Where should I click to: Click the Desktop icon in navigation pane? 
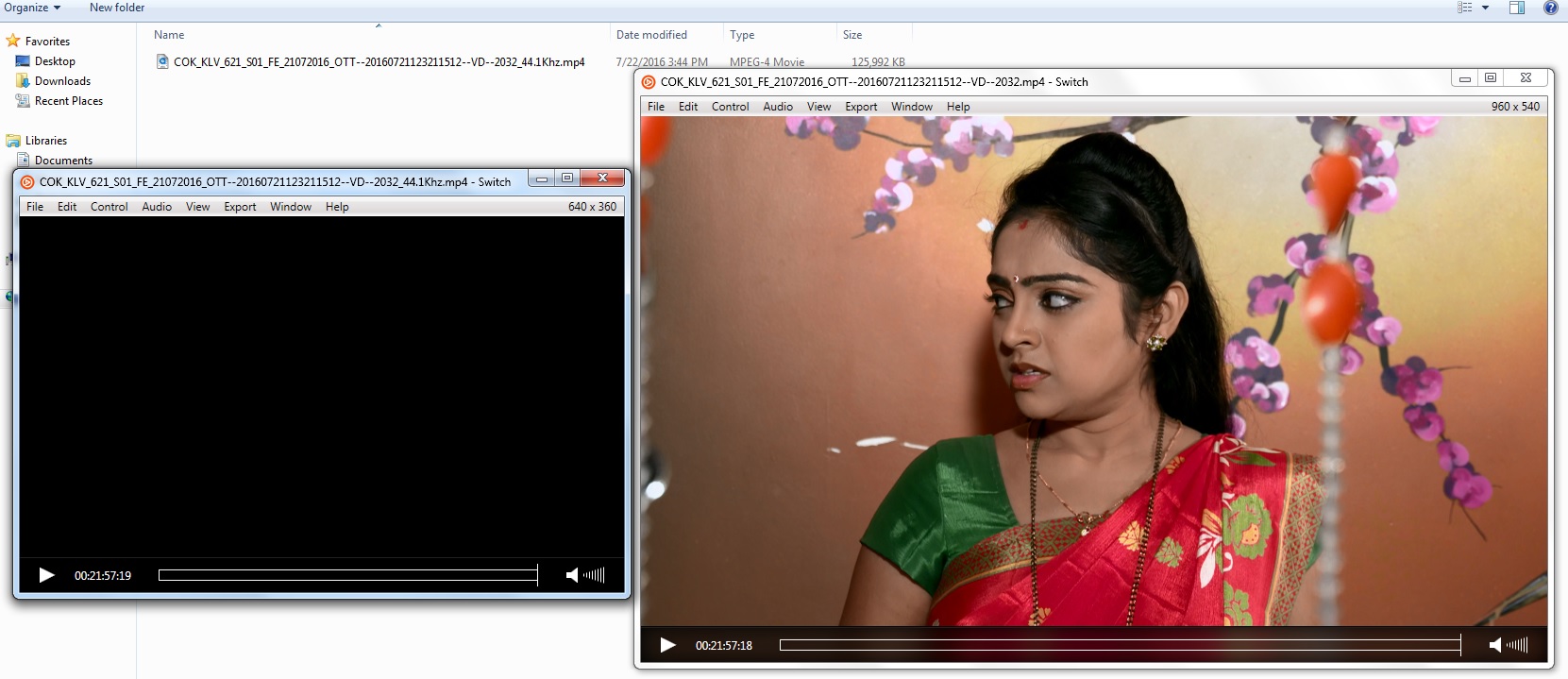pyautogui.click(x=23, y=61)
